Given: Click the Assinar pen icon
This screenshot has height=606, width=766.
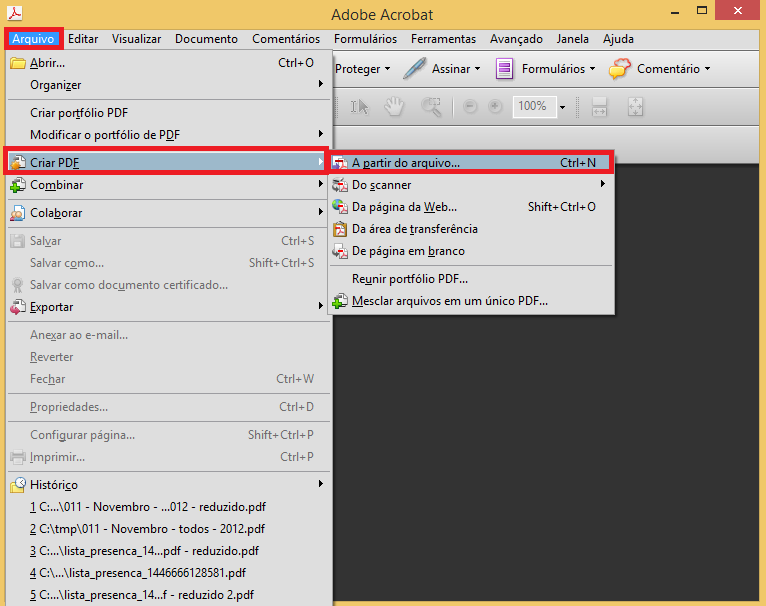Looking at the screenshot, I should pyautogui.click(x=415, y=69).
